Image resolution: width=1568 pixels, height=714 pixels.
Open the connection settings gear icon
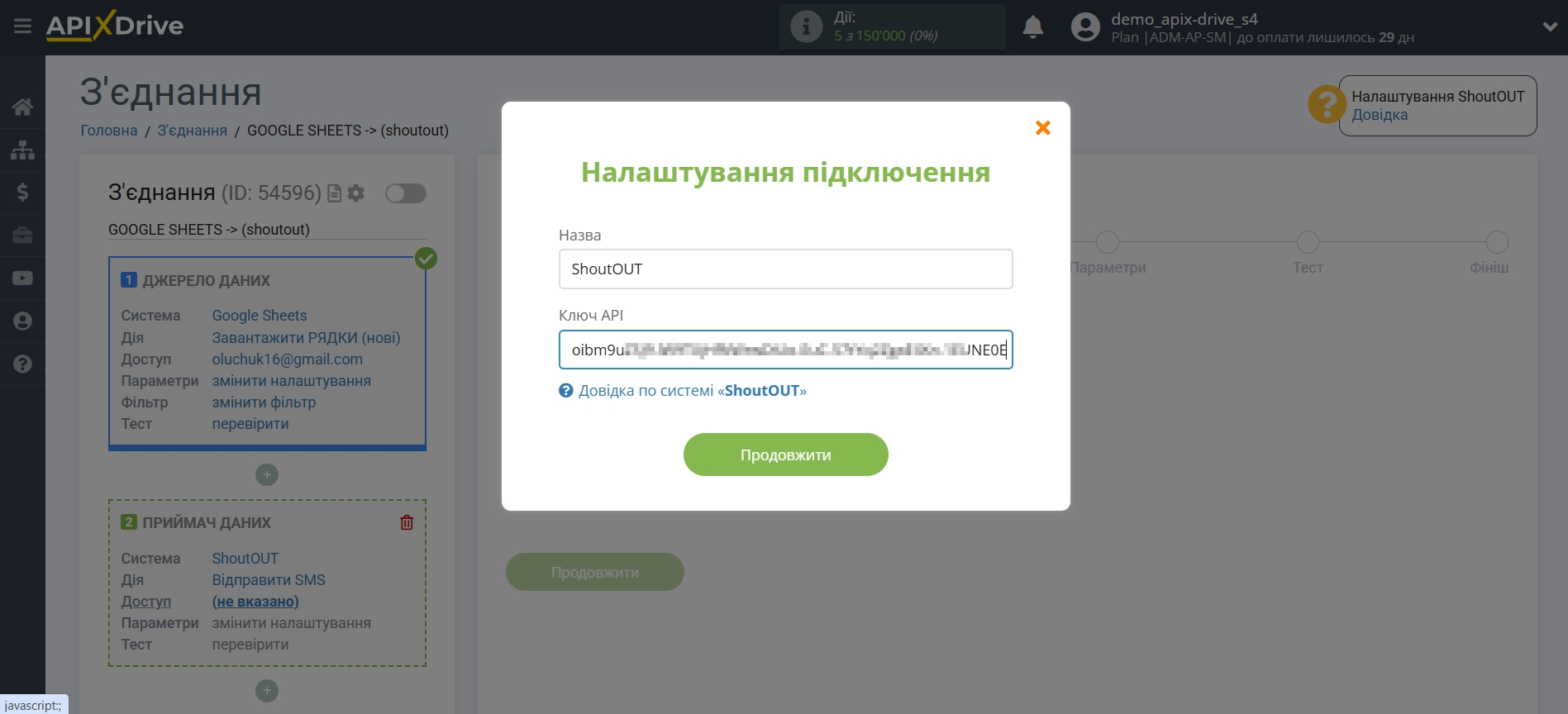coord(356,193)
